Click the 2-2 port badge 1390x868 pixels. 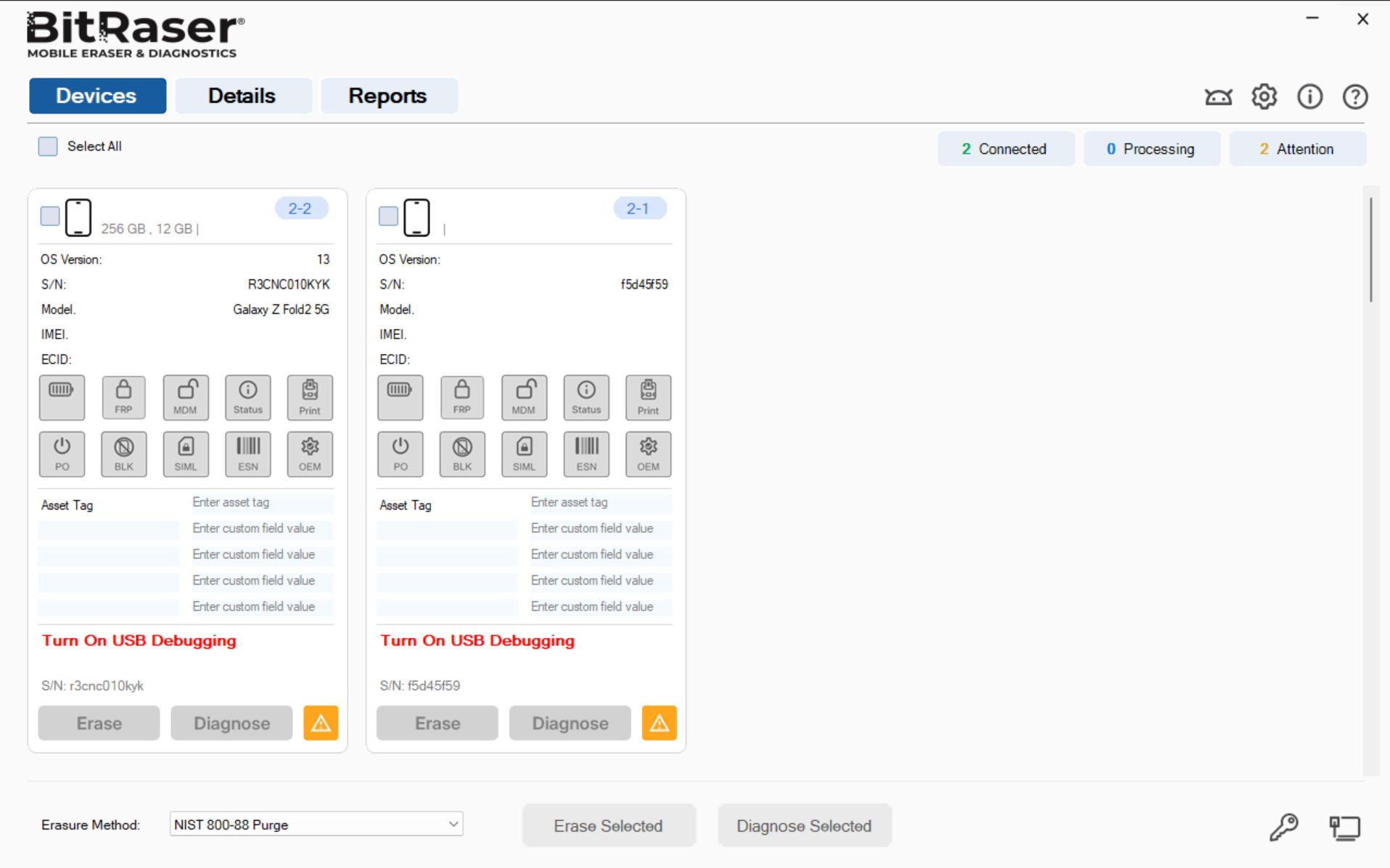(300, 209)
